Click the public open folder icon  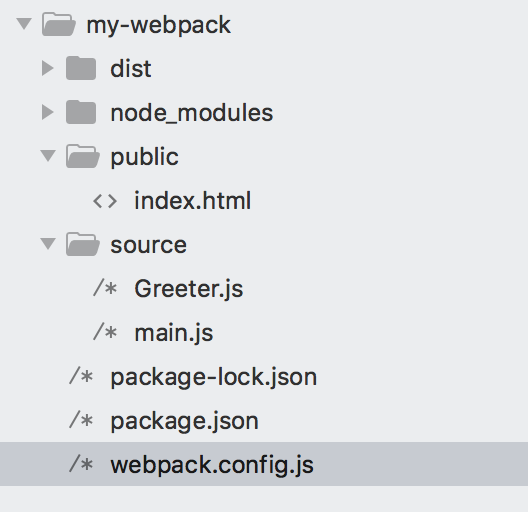(x=83, y=156)
